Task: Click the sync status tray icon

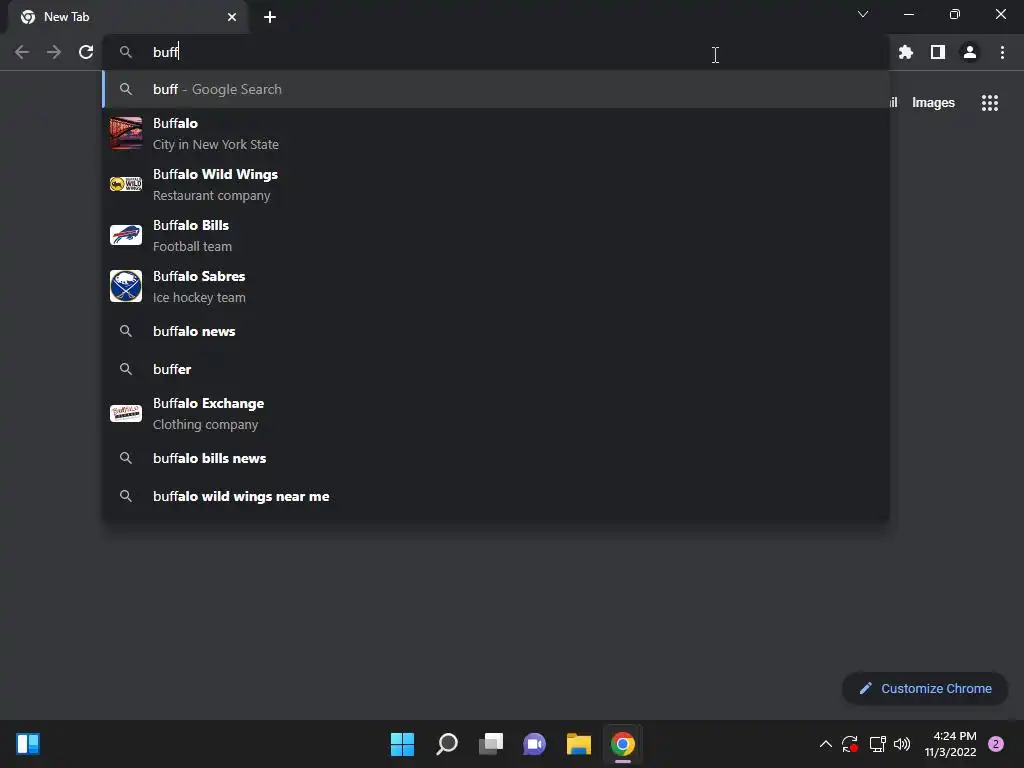Action: tap(850, 744)
